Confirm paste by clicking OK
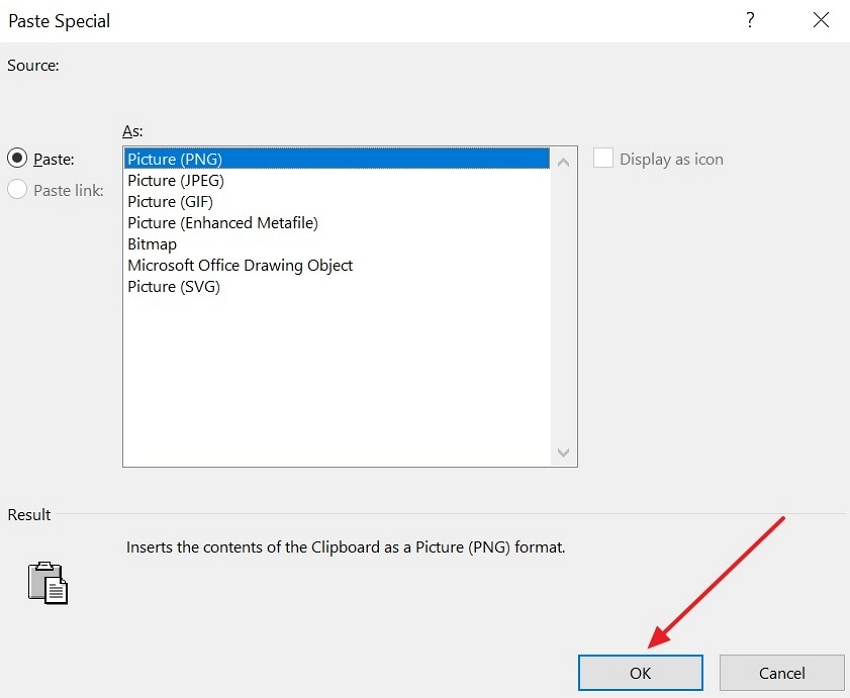The image size is (850, 698). pos(640,673)
